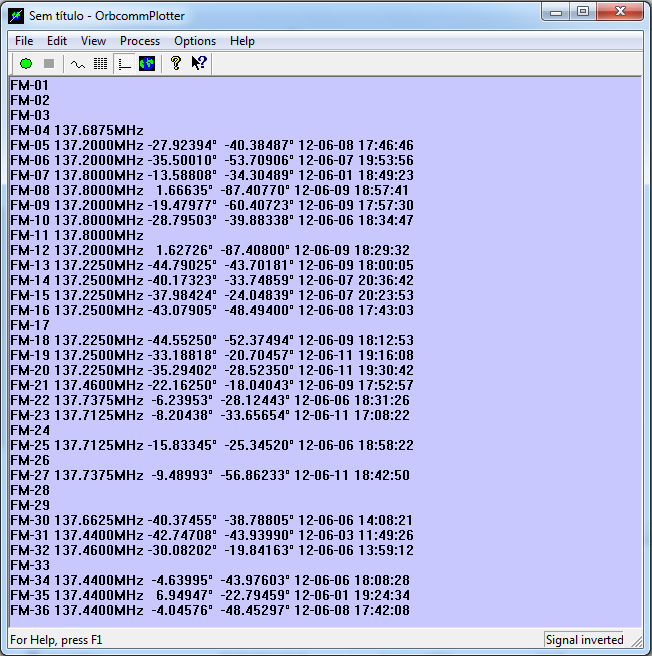The image size is (652, 656).
Task: Show the waveform view icon
Action: tap(78, 64)
